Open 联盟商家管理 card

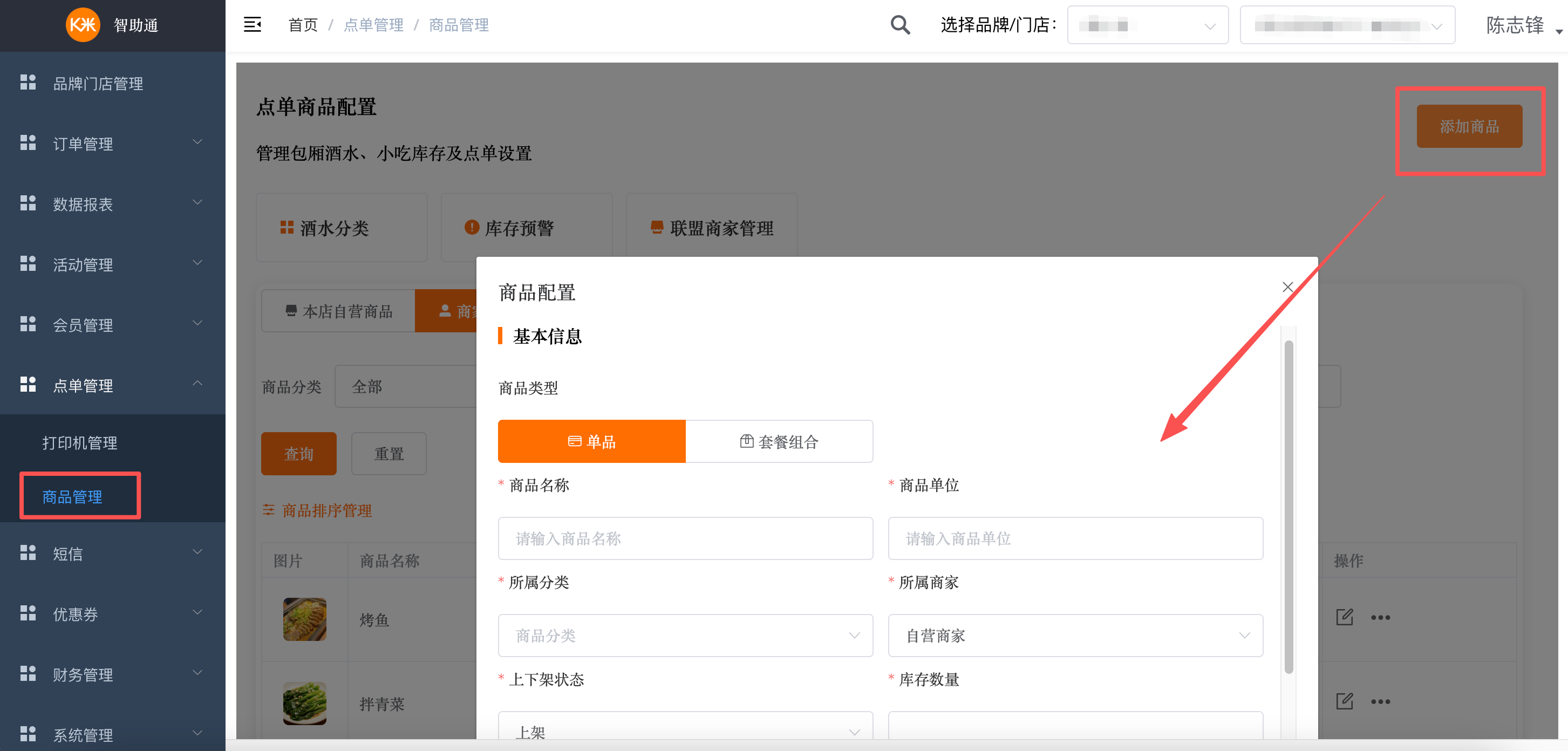coord(712,228)
